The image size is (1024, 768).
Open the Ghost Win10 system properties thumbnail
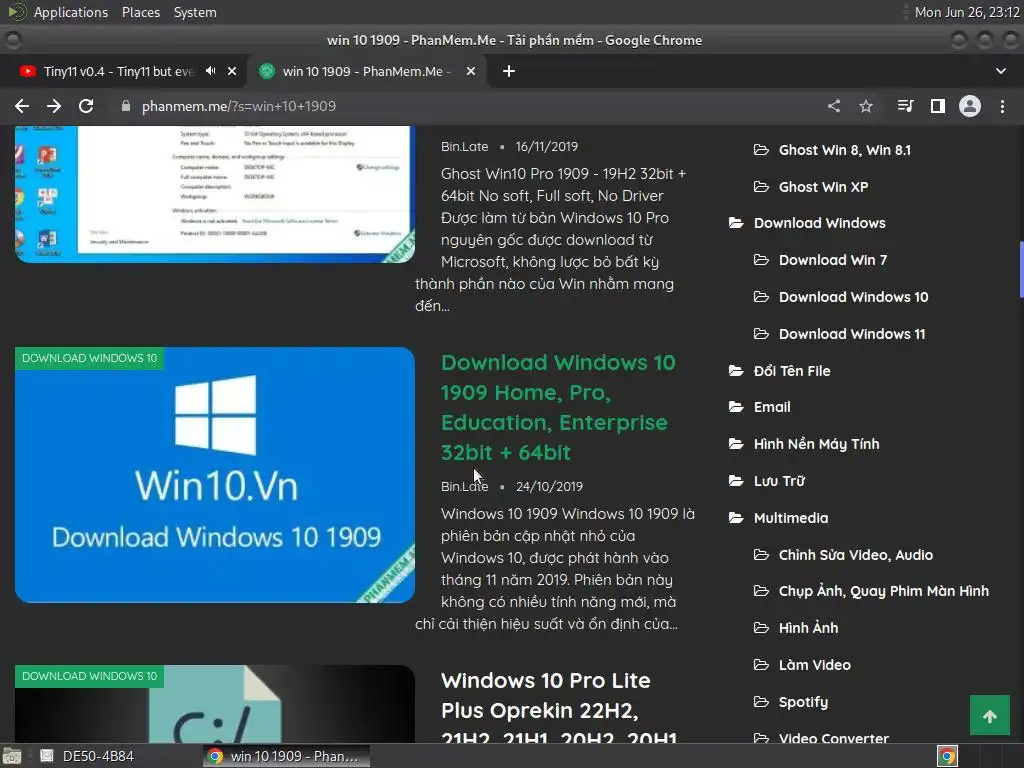click(x=215, y=194)
